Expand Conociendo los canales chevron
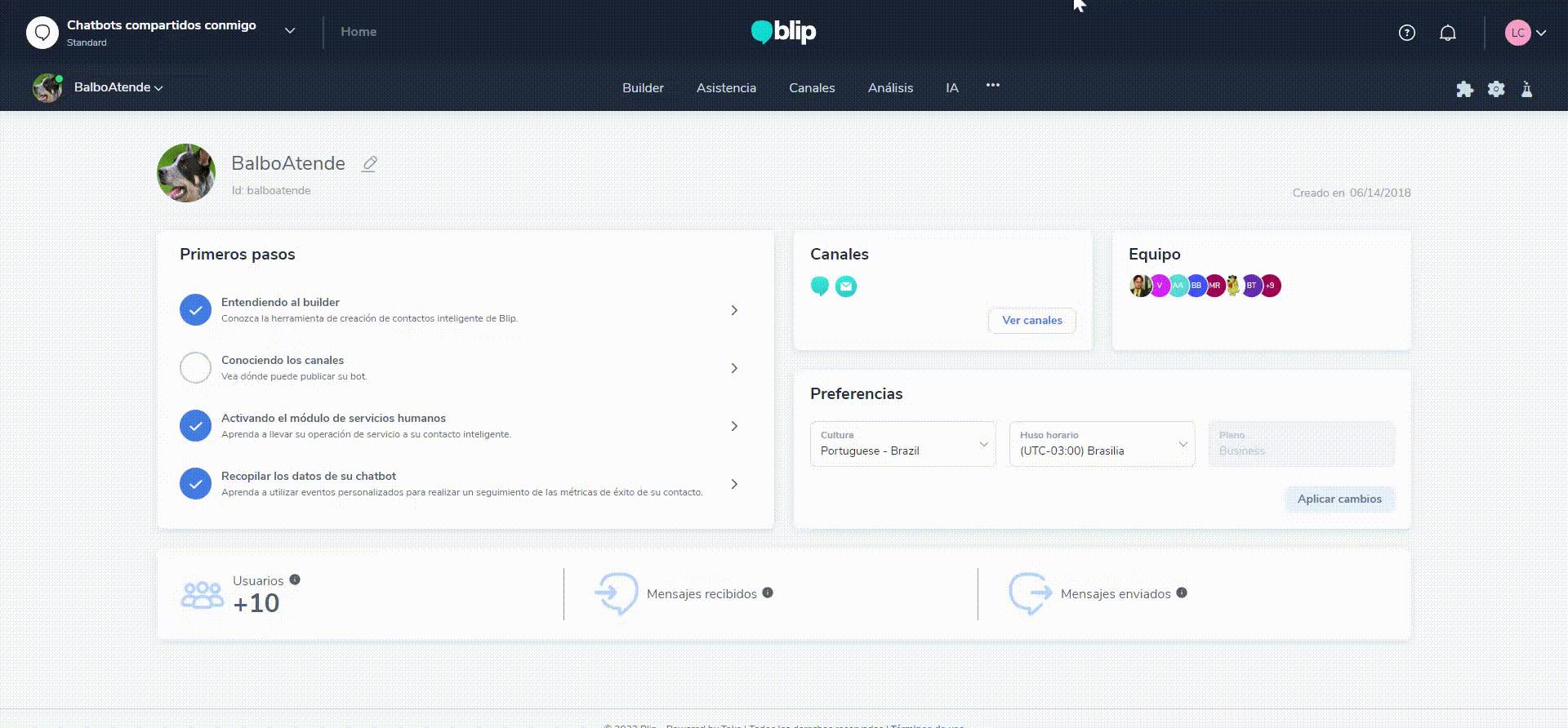The image size is (1568, 728). [734, 368]
